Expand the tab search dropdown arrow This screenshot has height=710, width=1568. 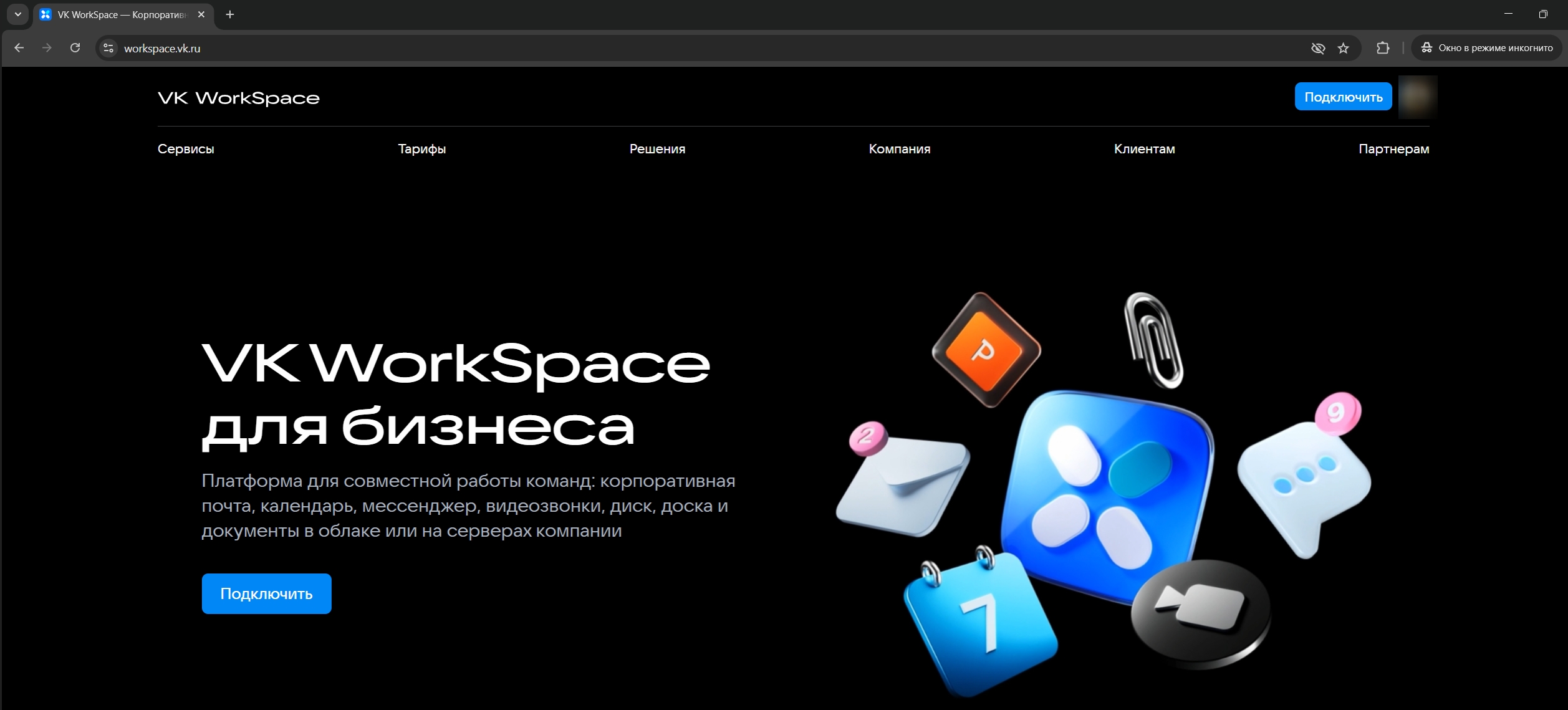pos(18,14)
